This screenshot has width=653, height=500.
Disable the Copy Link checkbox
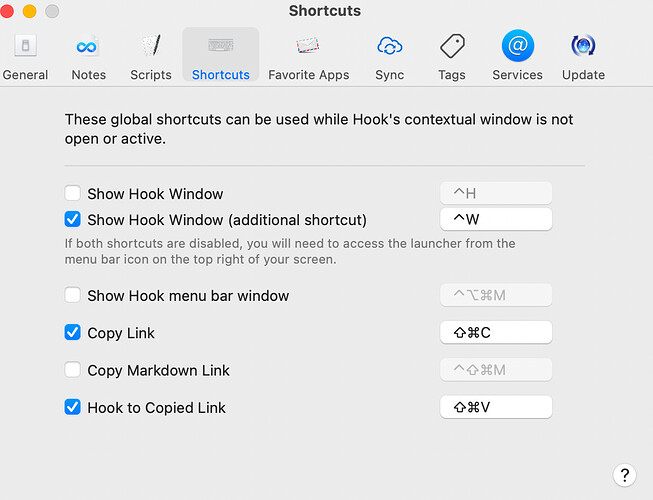(72, 332)
